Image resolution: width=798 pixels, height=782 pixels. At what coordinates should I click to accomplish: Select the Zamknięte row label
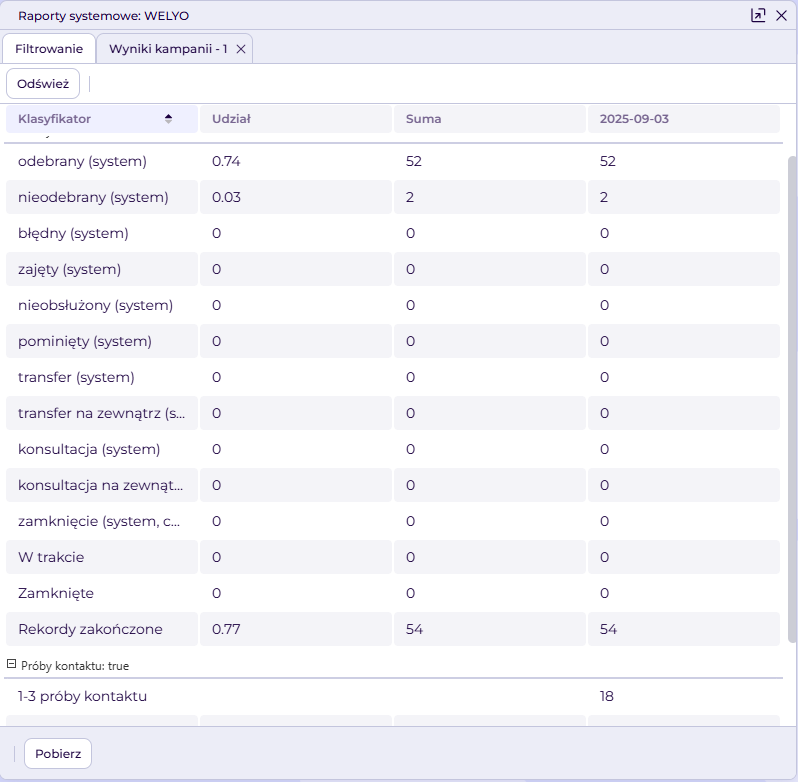pyautogui.click(x=55, y=594)
